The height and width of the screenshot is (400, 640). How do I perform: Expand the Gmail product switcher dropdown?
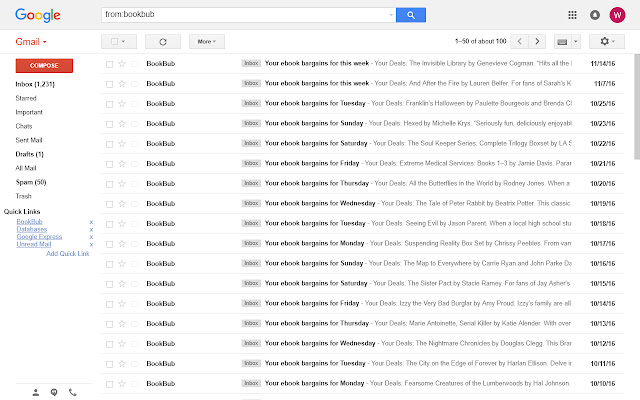[31, 42]
